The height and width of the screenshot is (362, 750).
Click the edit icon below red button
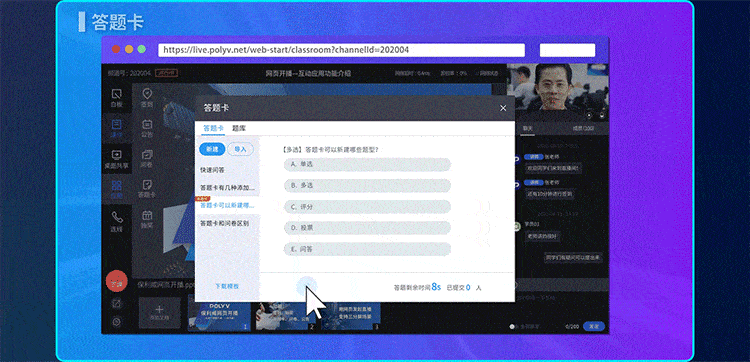[x=116, y=303]
